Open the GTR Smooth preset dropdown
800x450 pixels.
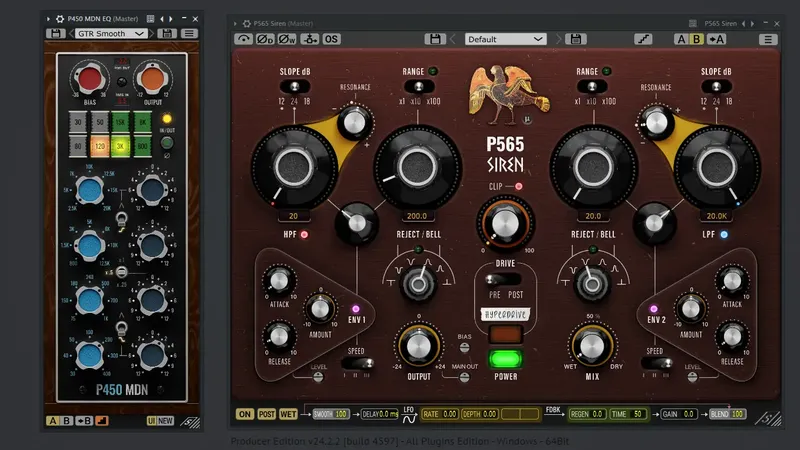click(x=111, y=34)
